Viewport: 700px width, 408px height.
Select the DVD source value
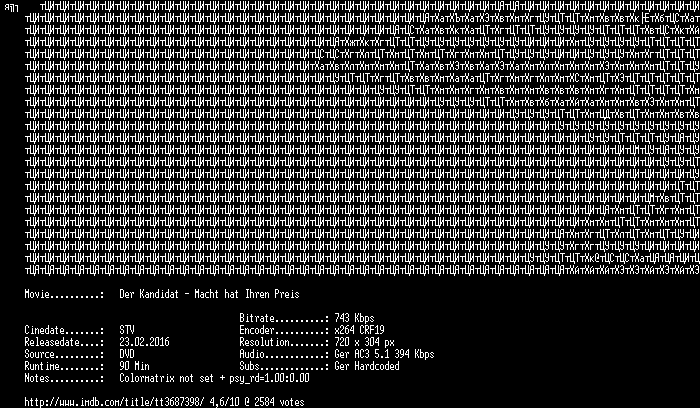(127, 354)
